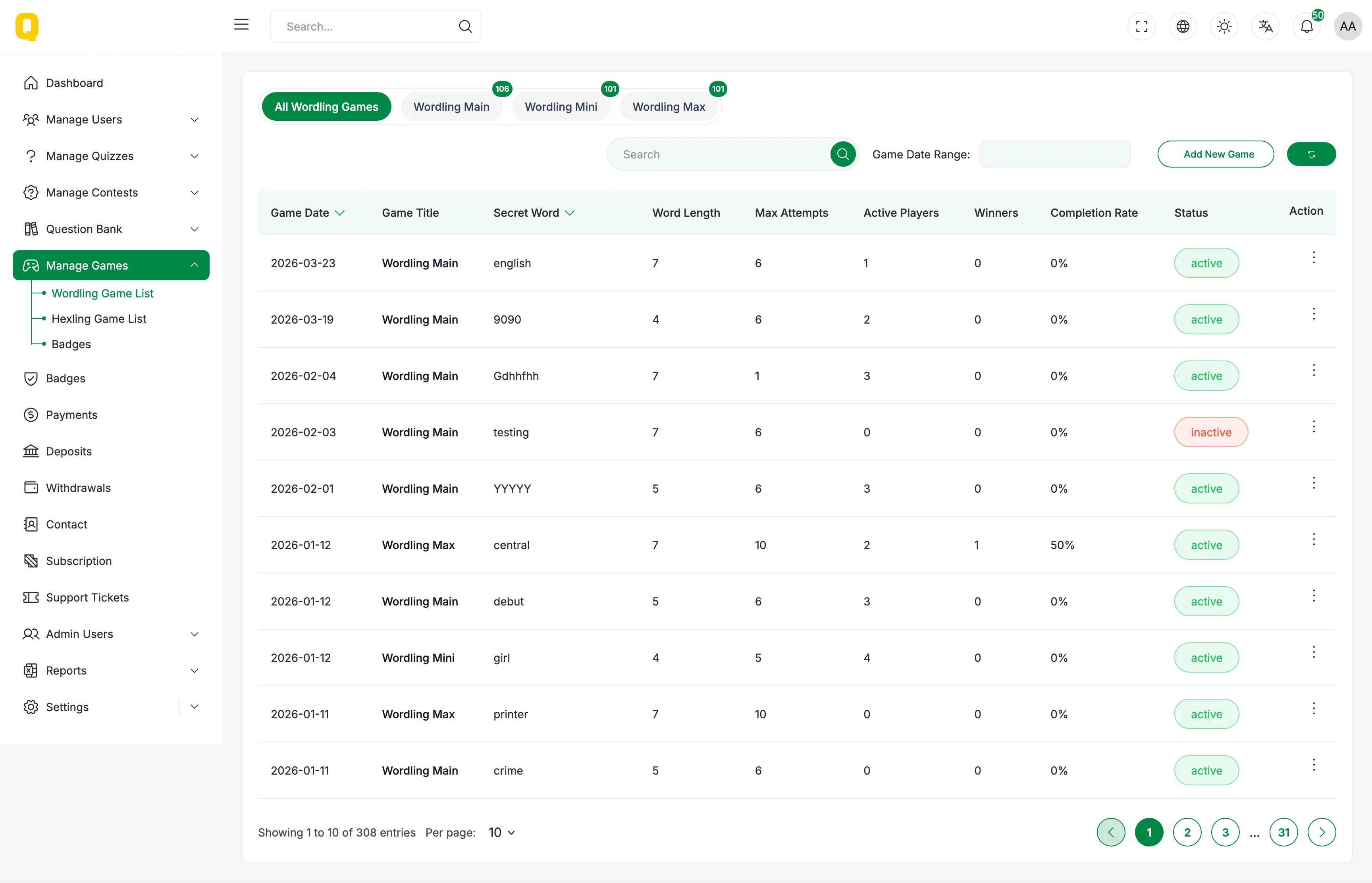Go to pagination page 31
This screenshot has width=1372, height=883.
pyautogui.click(x=1283, y=832)
